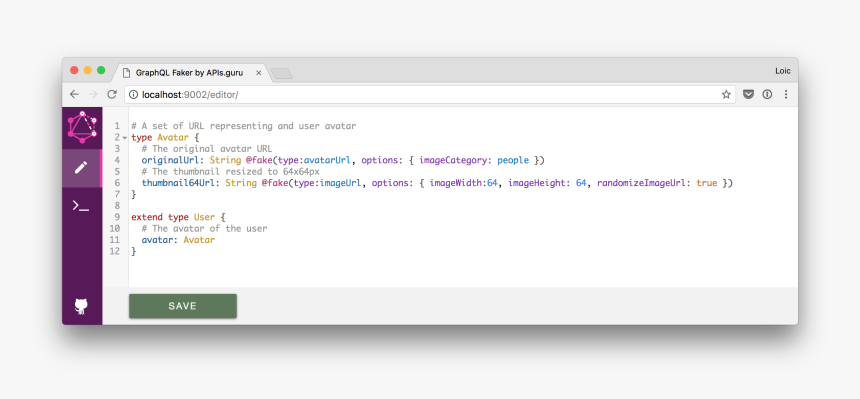860x399 pixels.
Task: Click the first line comment about URL set
Action: pyautogui.click(x=244, y=126)
